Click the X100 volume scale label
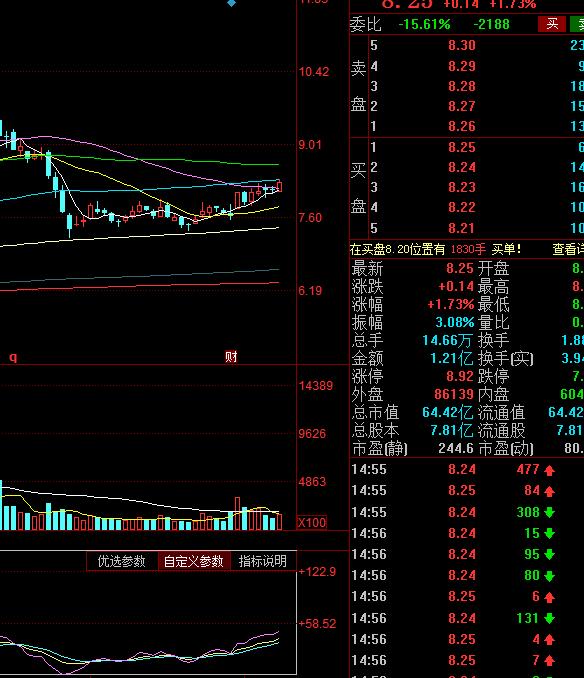Viewport: 584px width, 678px height. [312, 522]
